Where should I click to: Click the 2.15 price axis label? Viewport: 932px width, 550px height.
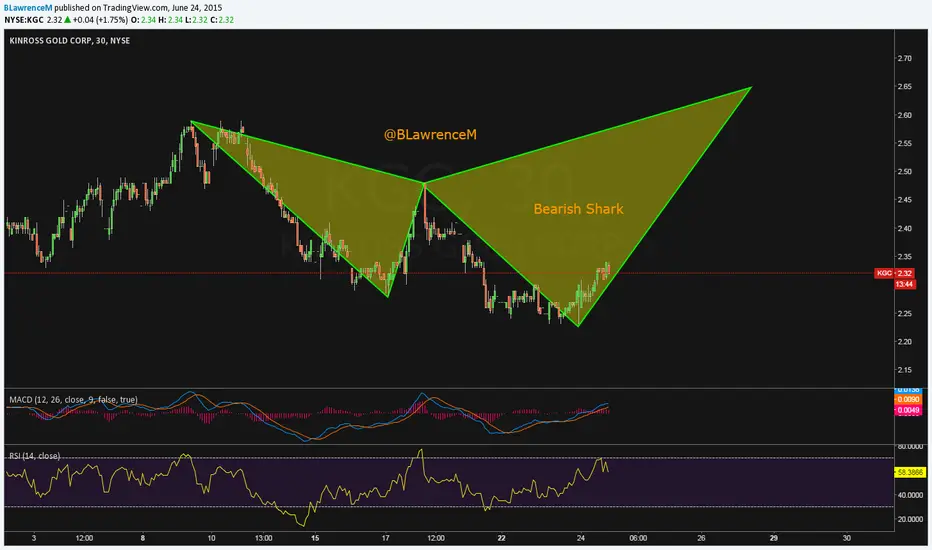coord(904,370)
